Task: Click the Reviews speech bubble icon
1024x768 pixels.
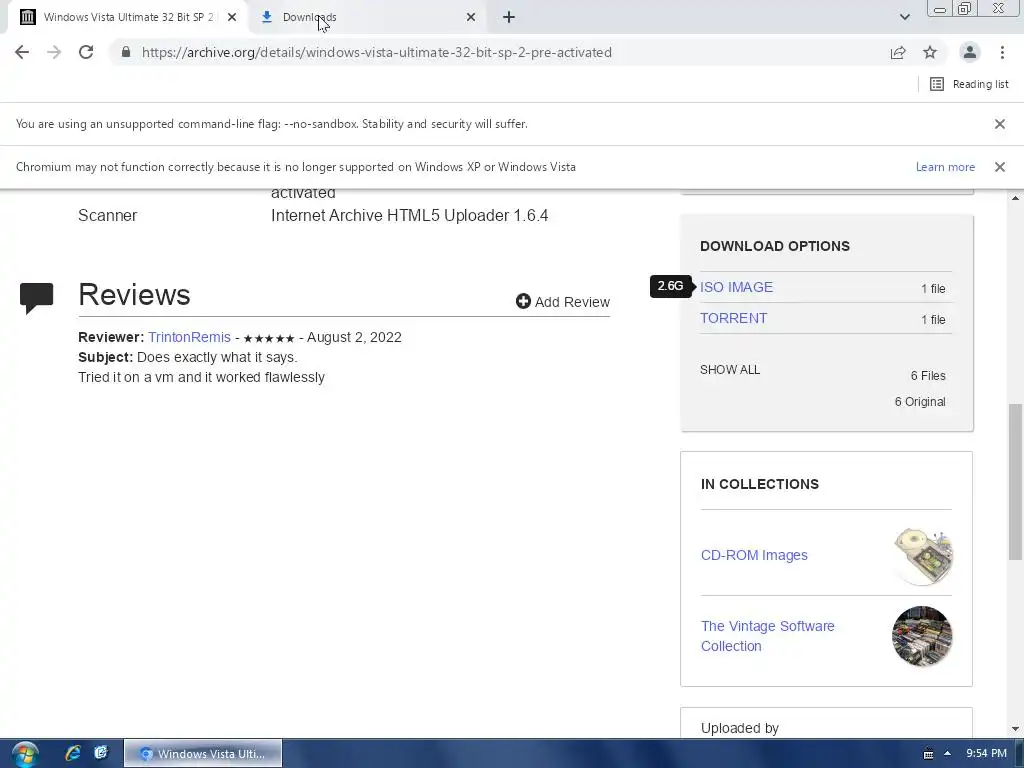Action: click(37, 298)
